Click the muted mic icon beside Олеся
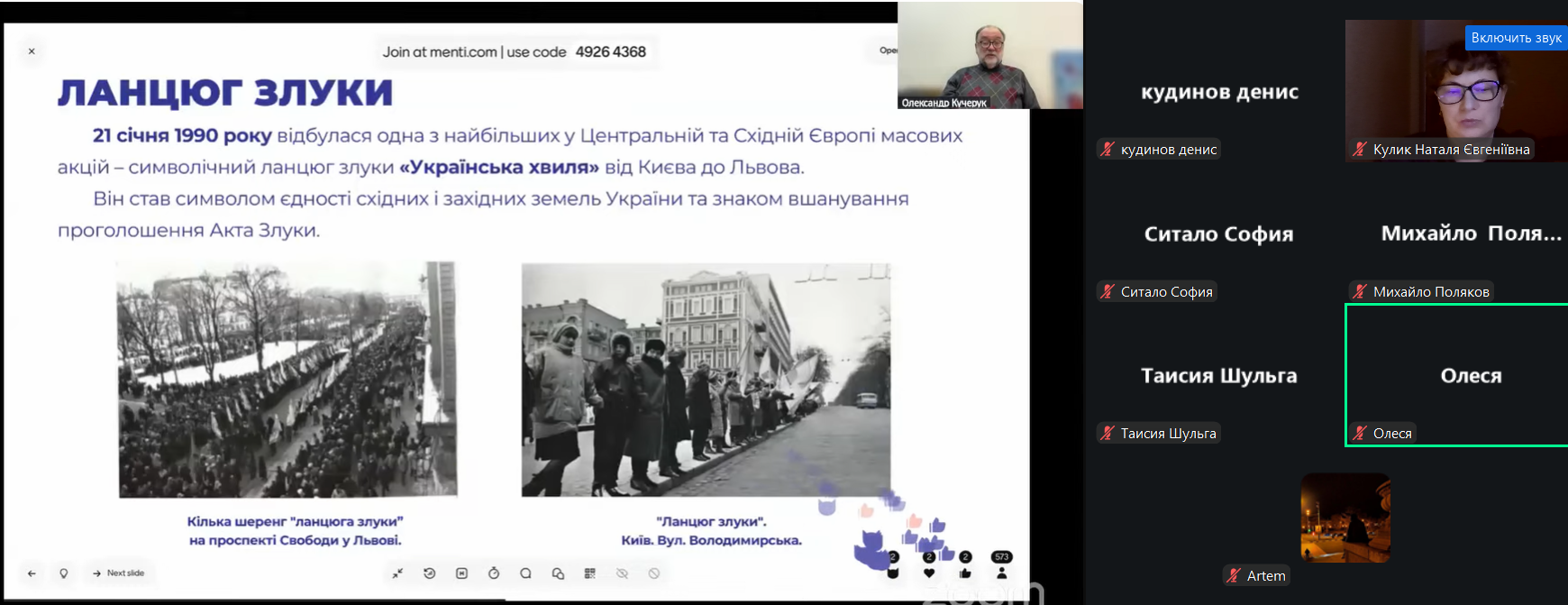1568x605 pixels. click(x=1360, y=434)
